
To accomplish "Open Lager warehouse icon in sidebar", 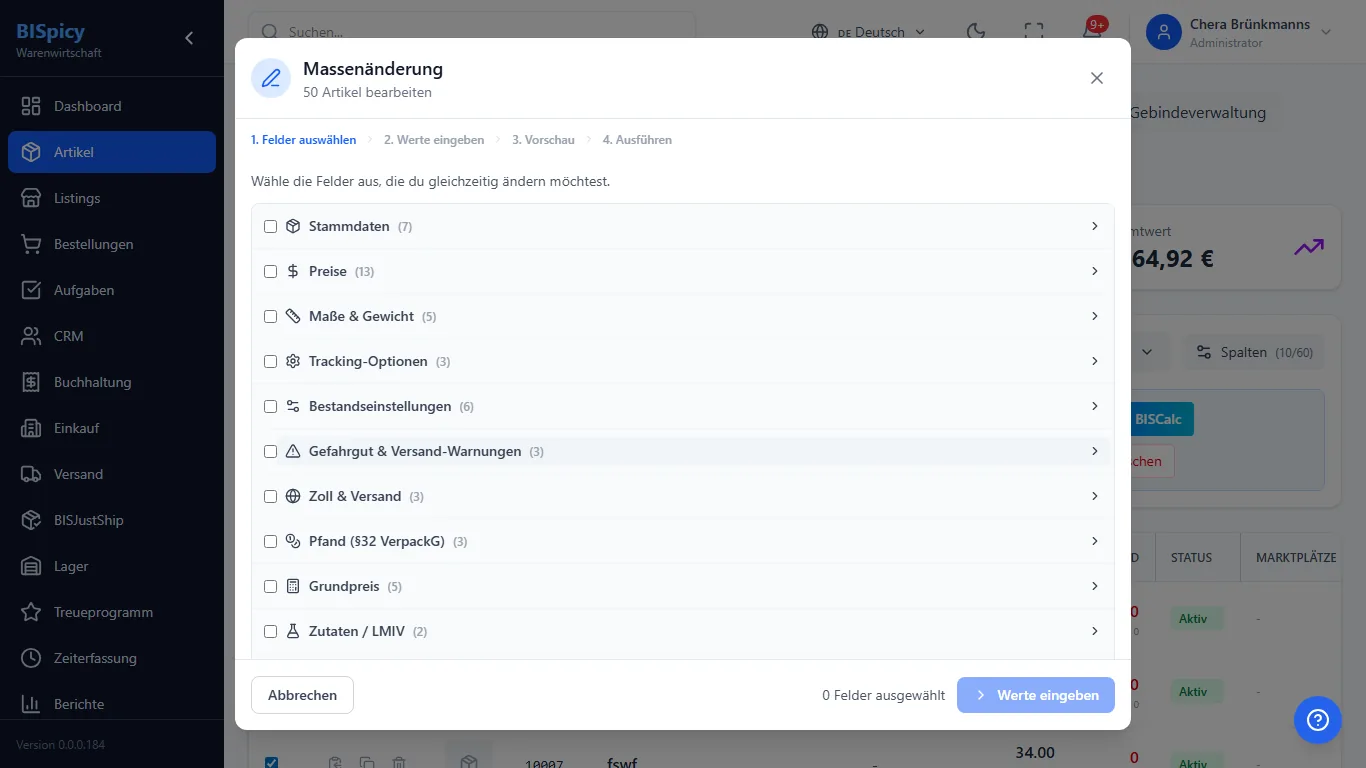I will pos(31,566).
